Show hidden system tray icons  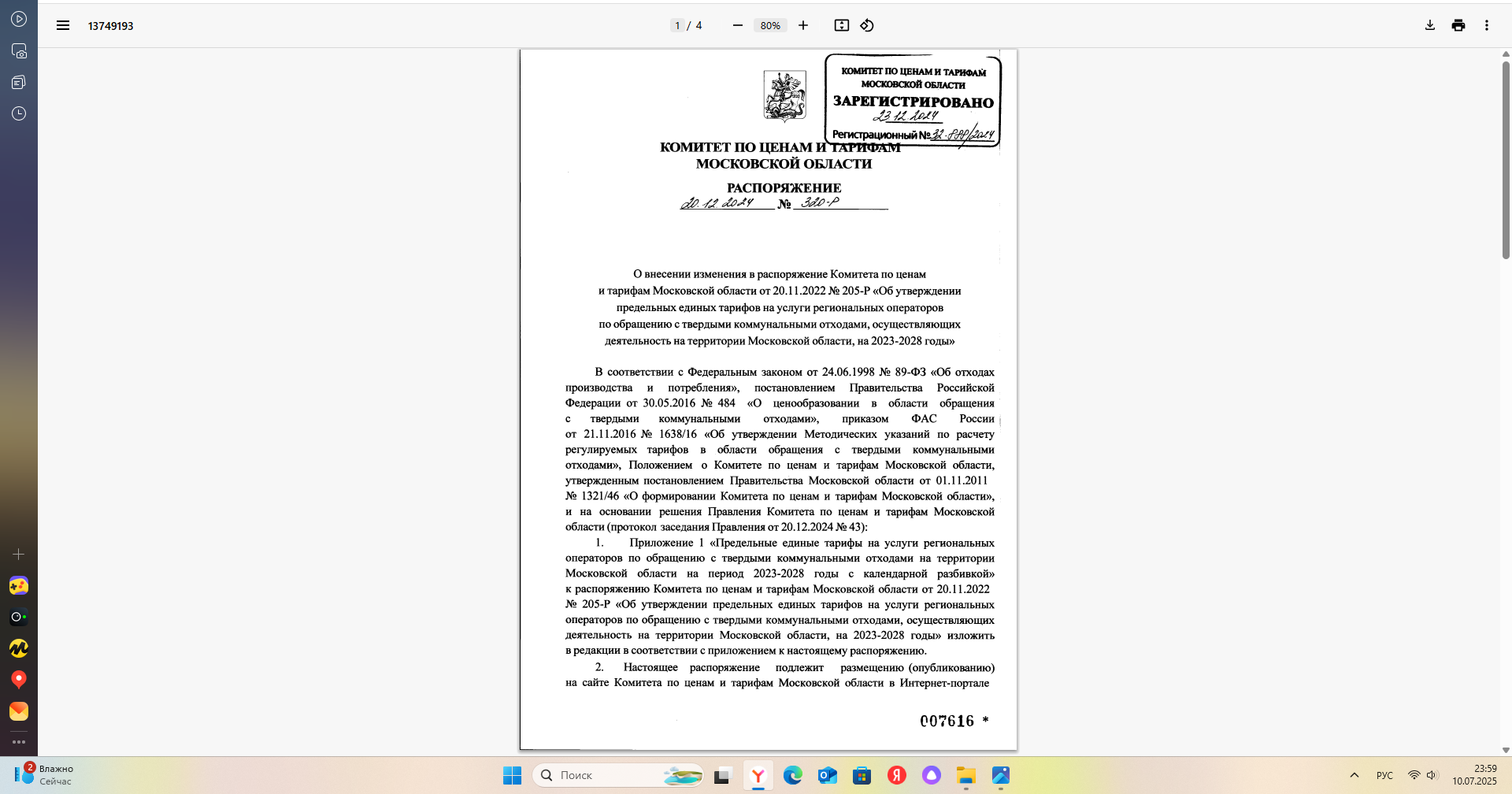pos(1354,775)
